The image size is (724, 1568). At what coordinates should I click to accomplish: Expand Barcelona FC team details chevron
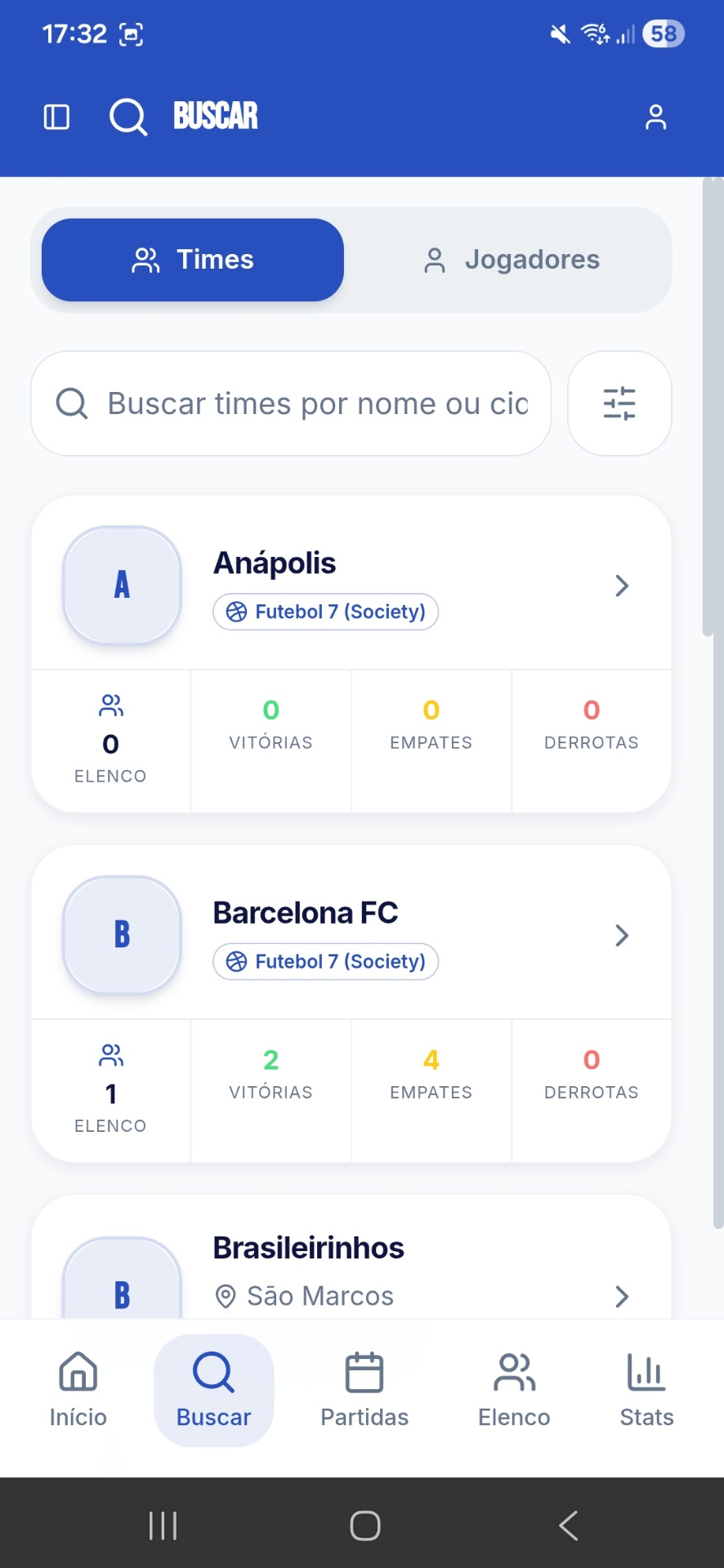622,935
